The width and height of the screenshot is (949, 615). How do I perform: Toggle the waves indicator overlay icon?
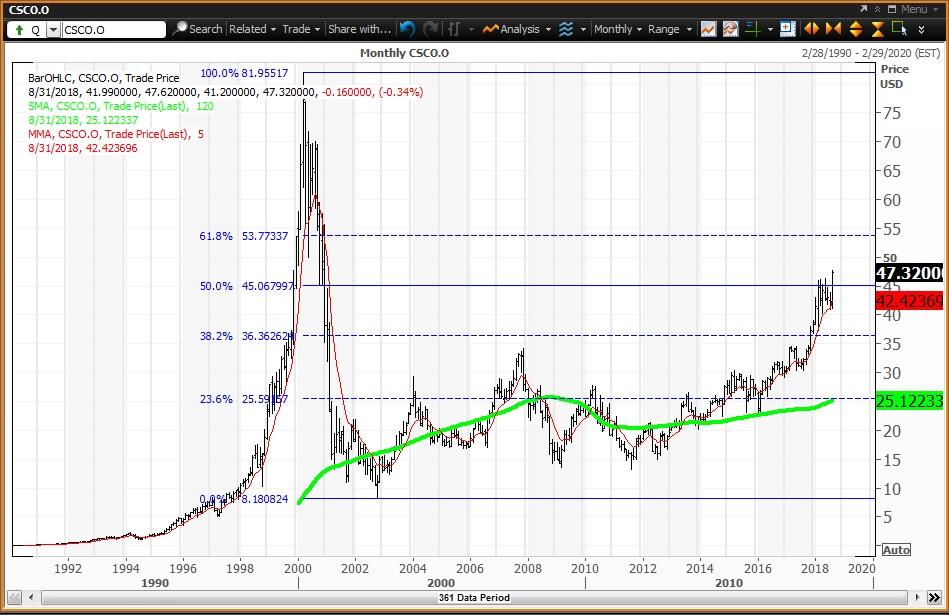(568, 29)
